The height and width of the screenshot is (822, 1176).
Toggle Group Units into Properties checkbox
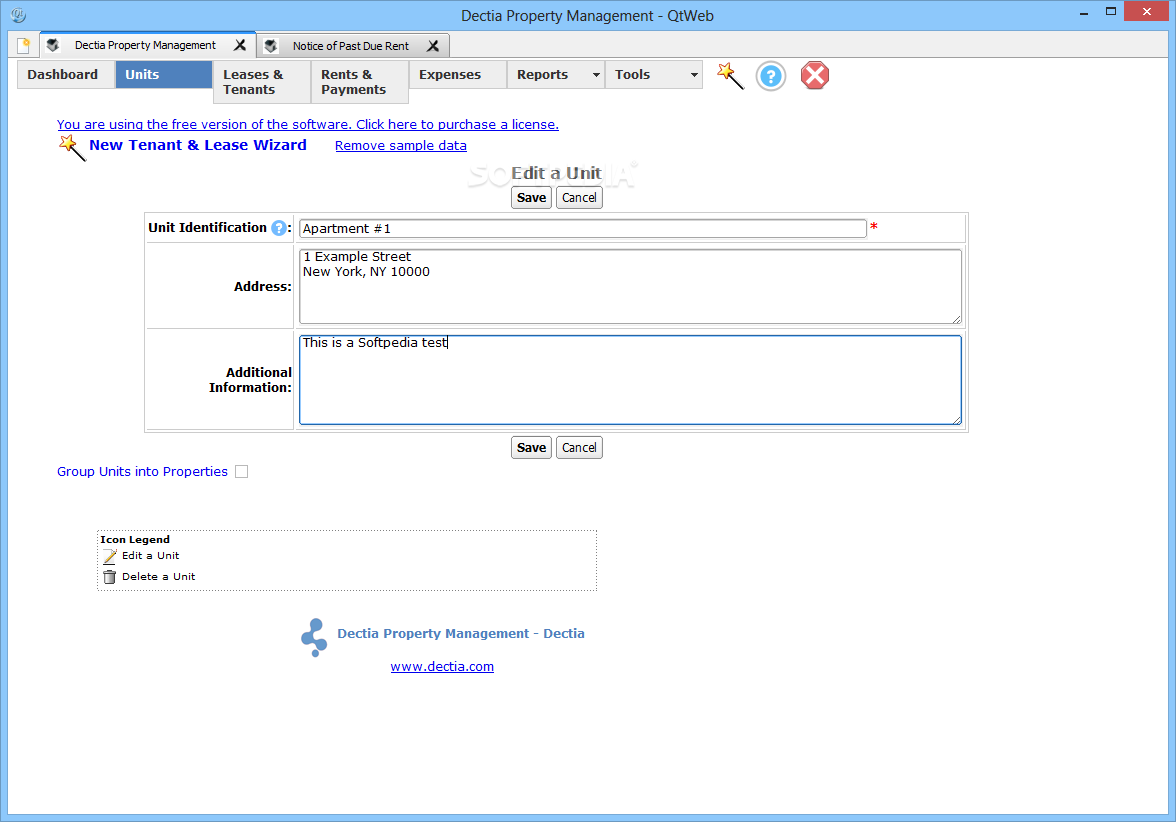[x=242, y=472]
